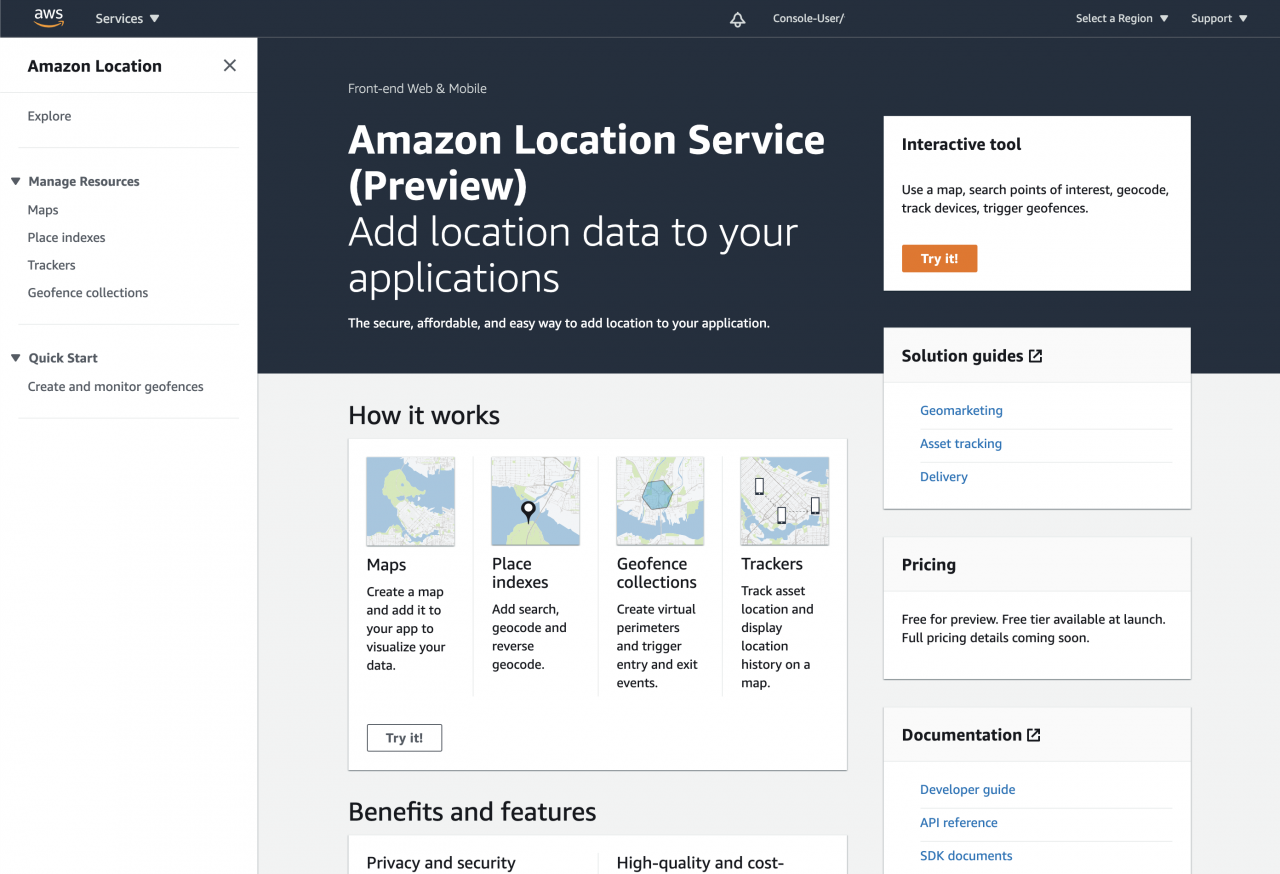Click the Solution guides external link icon
The image size is (1280, 874).
[1034, 355]
